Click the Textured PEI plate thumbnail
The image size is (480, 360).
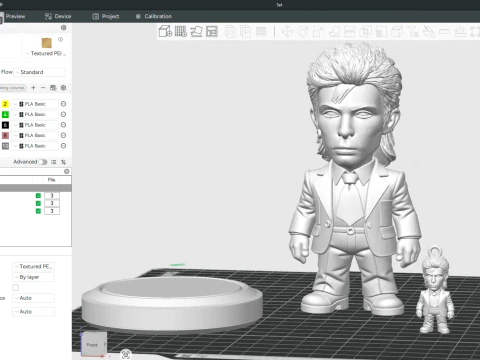click(x=47, y=43)
